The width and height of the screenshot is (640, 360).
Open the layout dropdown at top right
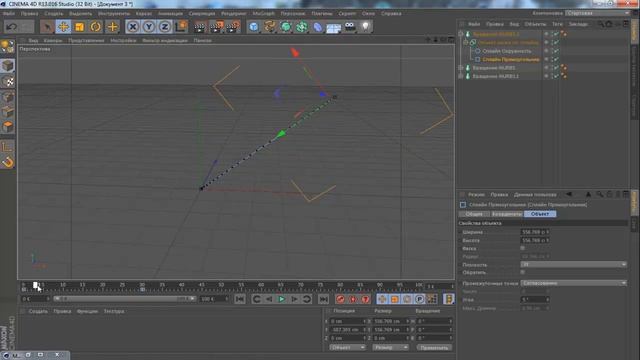[x=598, y=13]
